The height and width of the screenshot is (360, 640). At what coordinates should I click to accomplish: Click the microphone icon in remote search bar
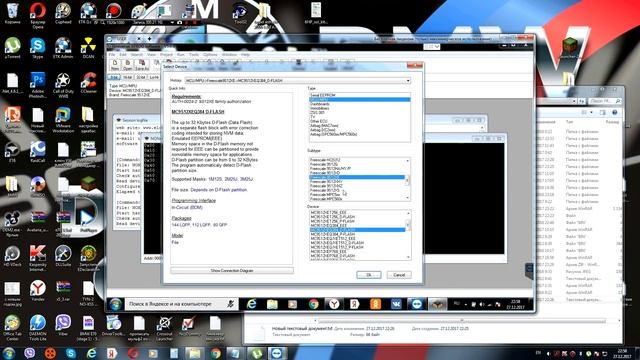(230, 304)
